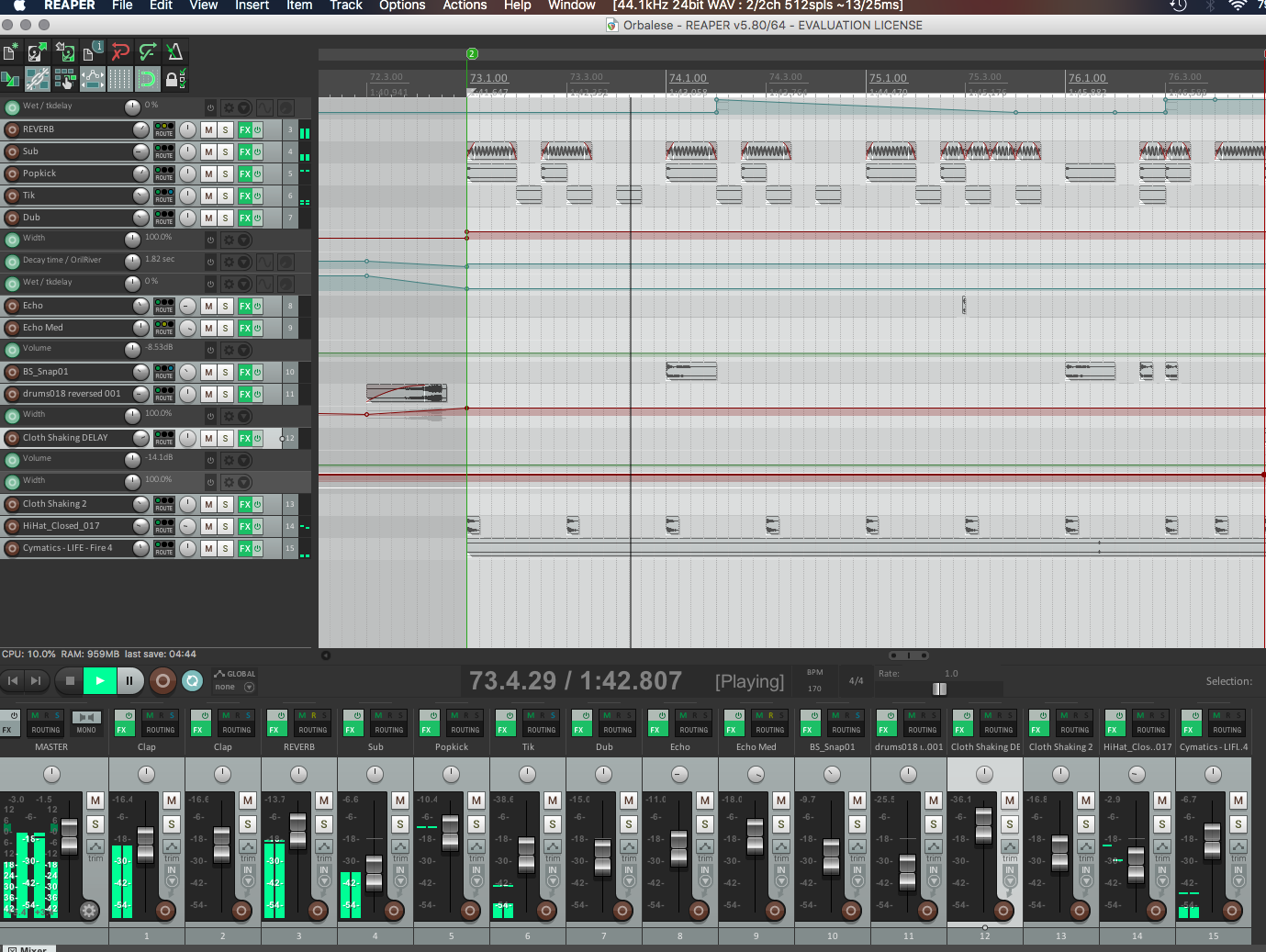The width and height of the screenshot is (1266, 952).
Task: Click the red undo arrow icon
Action: click(x=120, y=52)
